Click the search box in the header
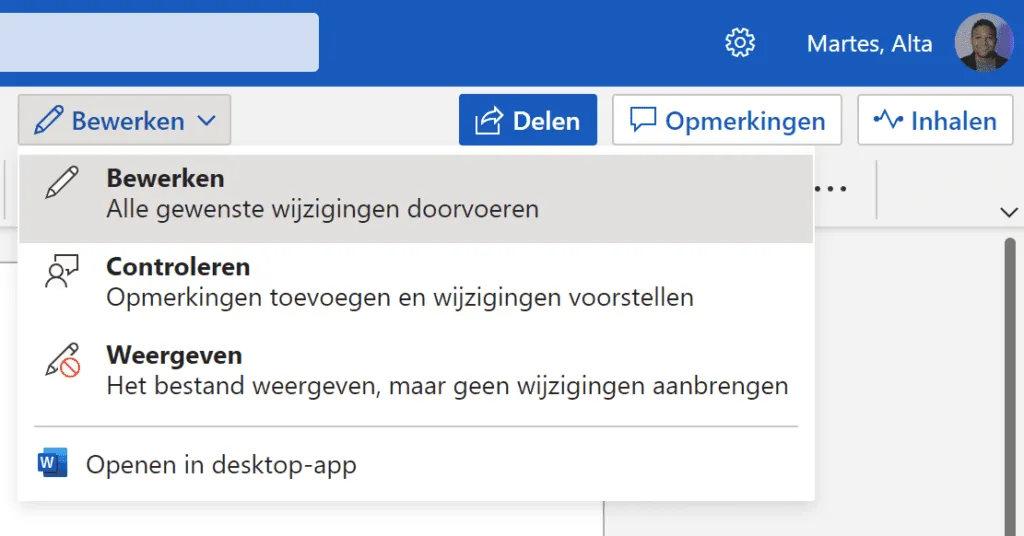The image size is (1024, 536). 158,43
